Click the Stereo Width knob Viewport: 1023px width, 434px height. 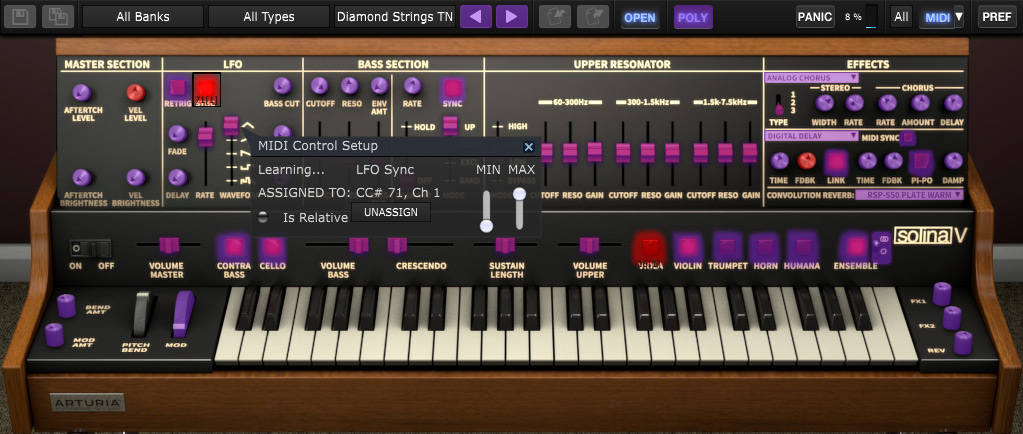point(825,102)
